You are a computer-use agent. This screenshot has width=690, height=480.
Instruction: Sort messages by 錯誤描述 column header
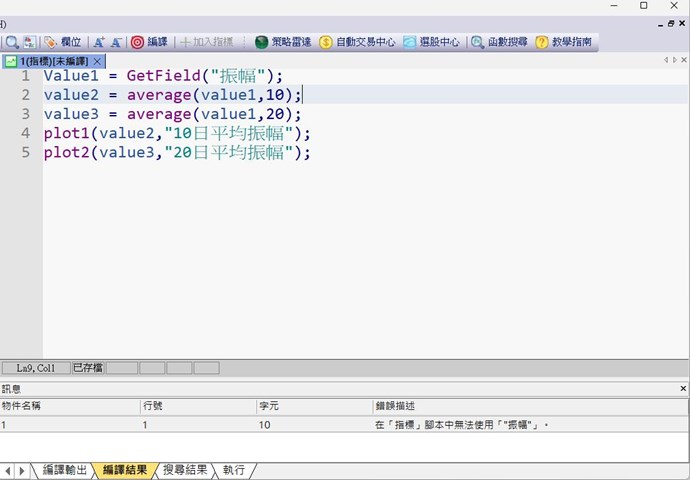[528, 406]
